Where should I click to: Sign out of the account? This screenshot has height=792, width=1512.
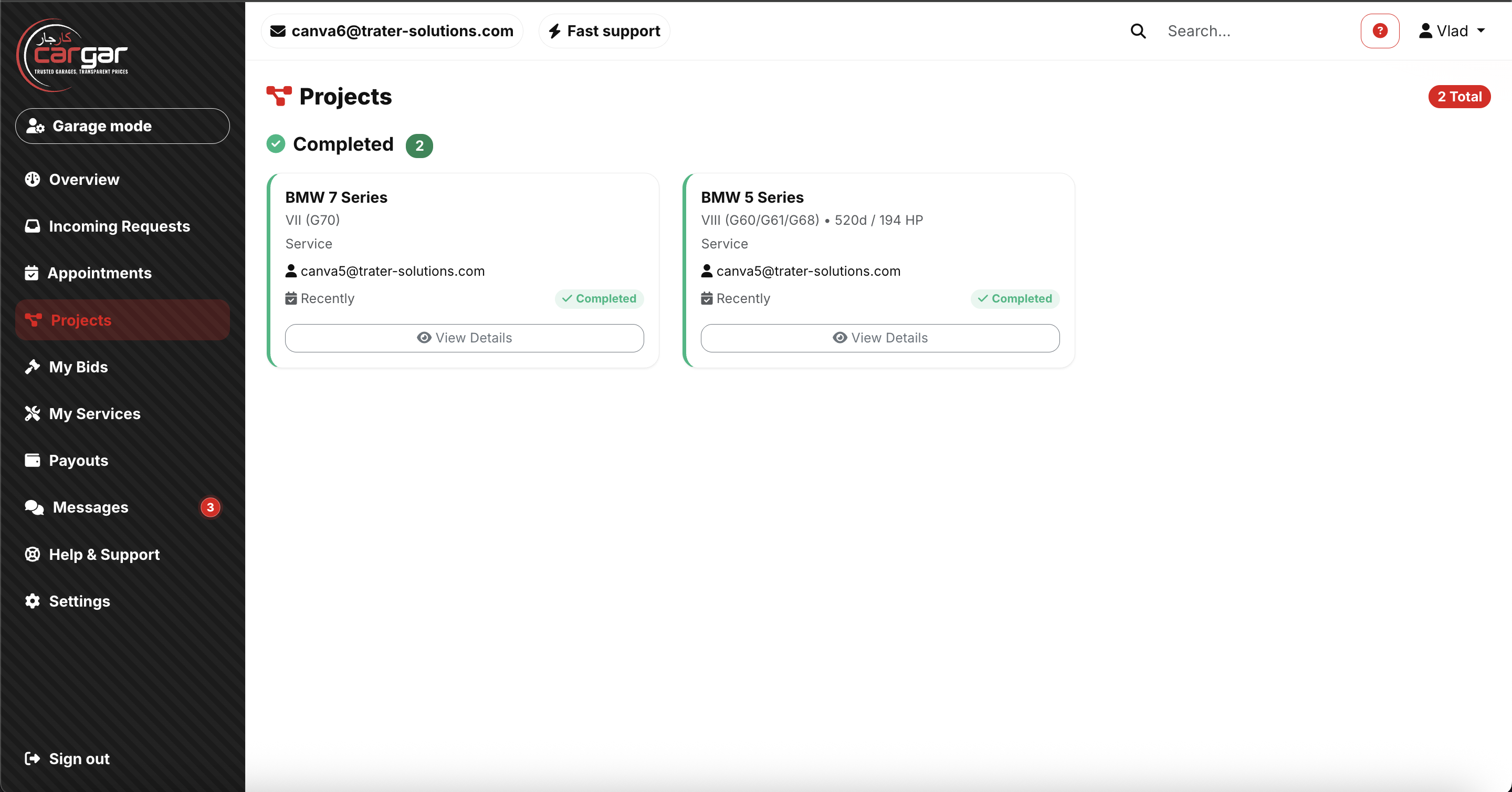click(x=79, y=758)
